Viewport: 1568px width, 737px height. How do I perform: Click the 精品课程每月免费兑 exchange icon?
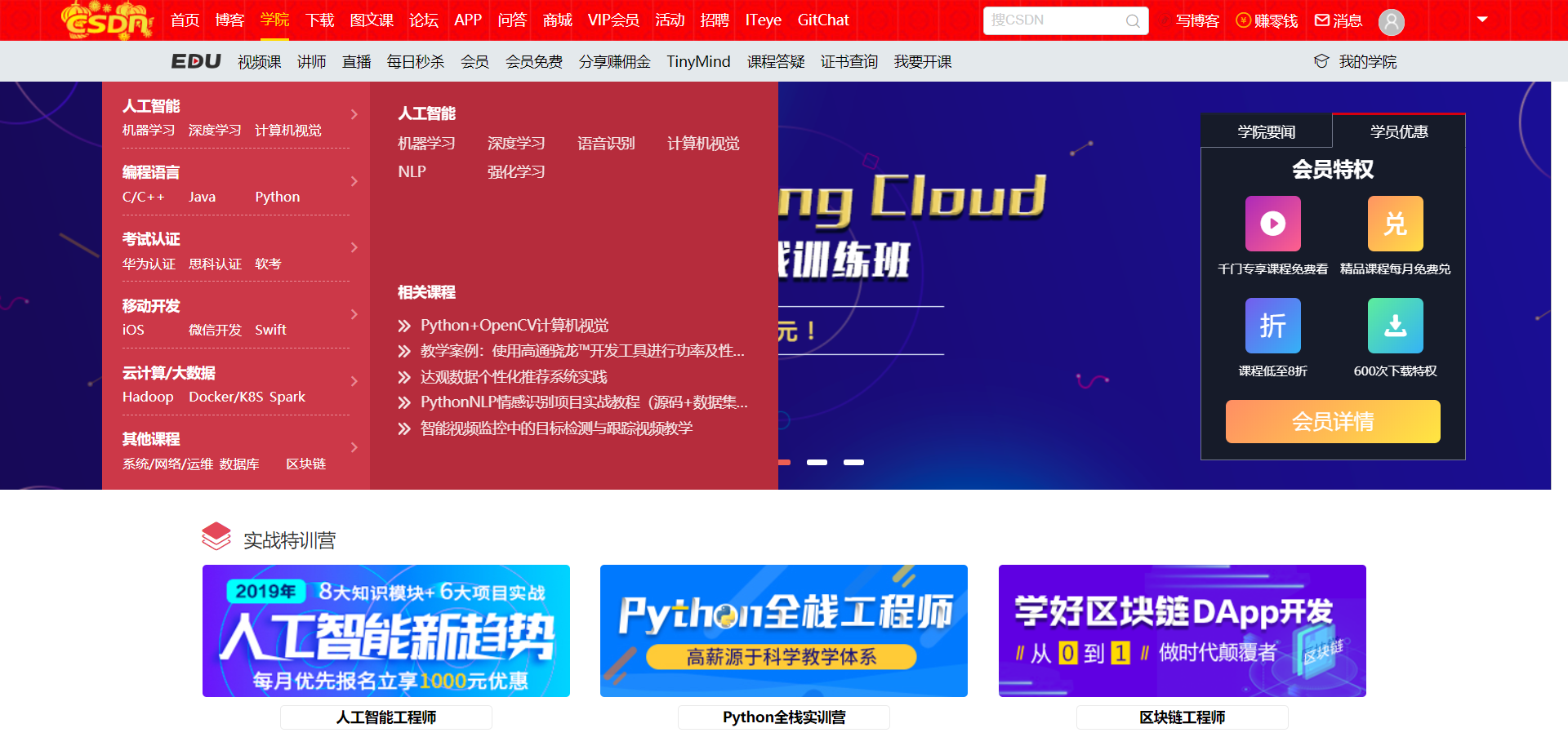point(1395,223)
